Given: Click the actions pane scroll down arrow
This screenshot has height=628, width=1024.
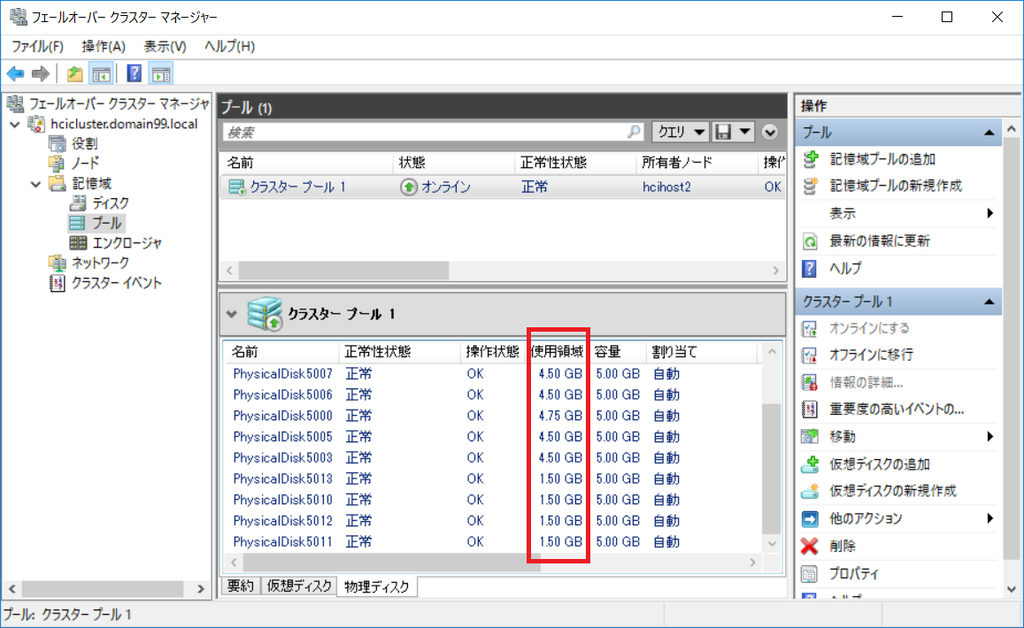Looking at the screenshot, I should (1011, 589).
